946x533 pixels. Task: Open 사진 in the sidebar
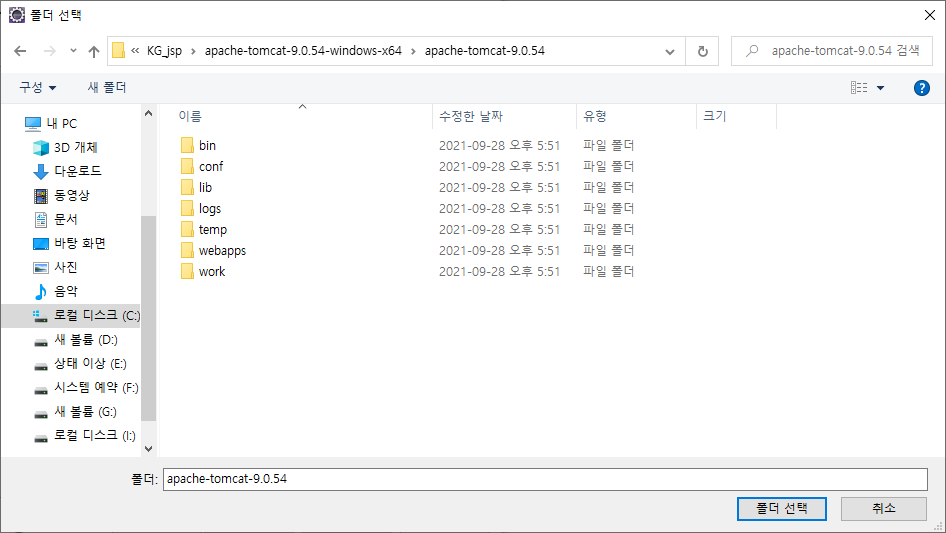click(x=66, y=267)
